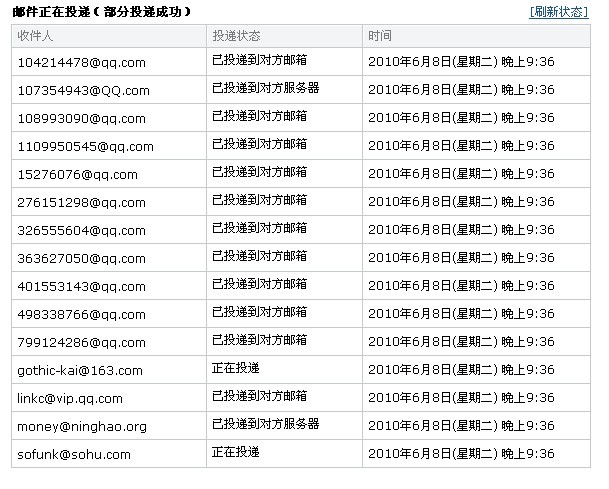Viewport: 609px width, 489px height.
Task: Click recipient gothic-kai@163.com
Action: 80,371
